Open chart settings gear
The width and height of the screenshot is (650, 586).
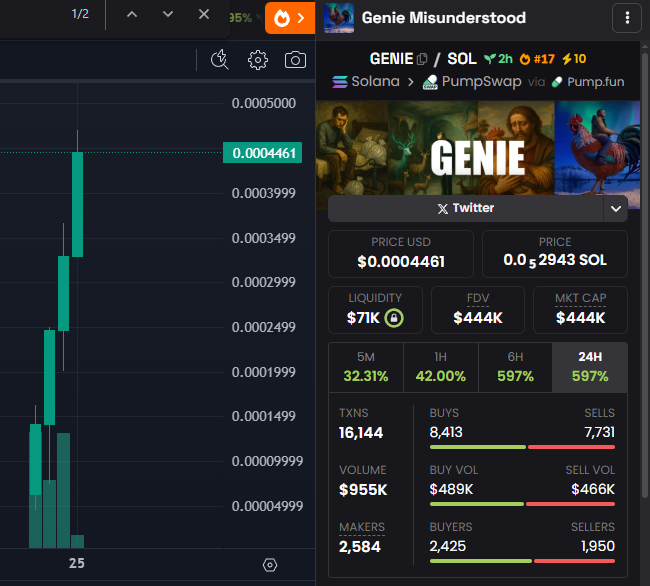[258, 60]
